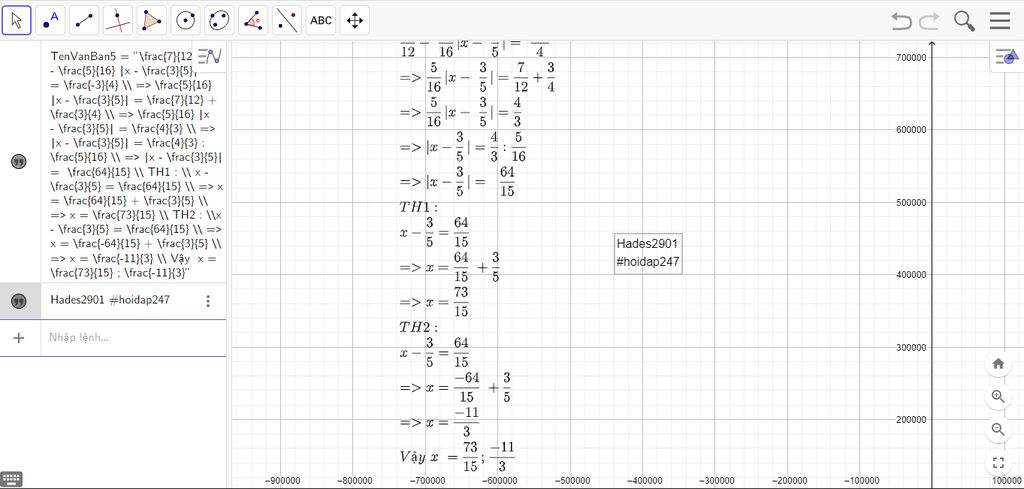Select the Hades2901 #hoidap247 text box on canvas
1024x489 pixels.
648,253
